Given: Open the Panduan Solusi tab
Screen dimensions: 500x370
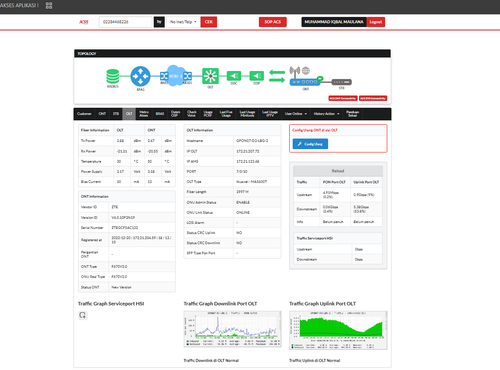Looking at the screenshot, I should [352, 114].
